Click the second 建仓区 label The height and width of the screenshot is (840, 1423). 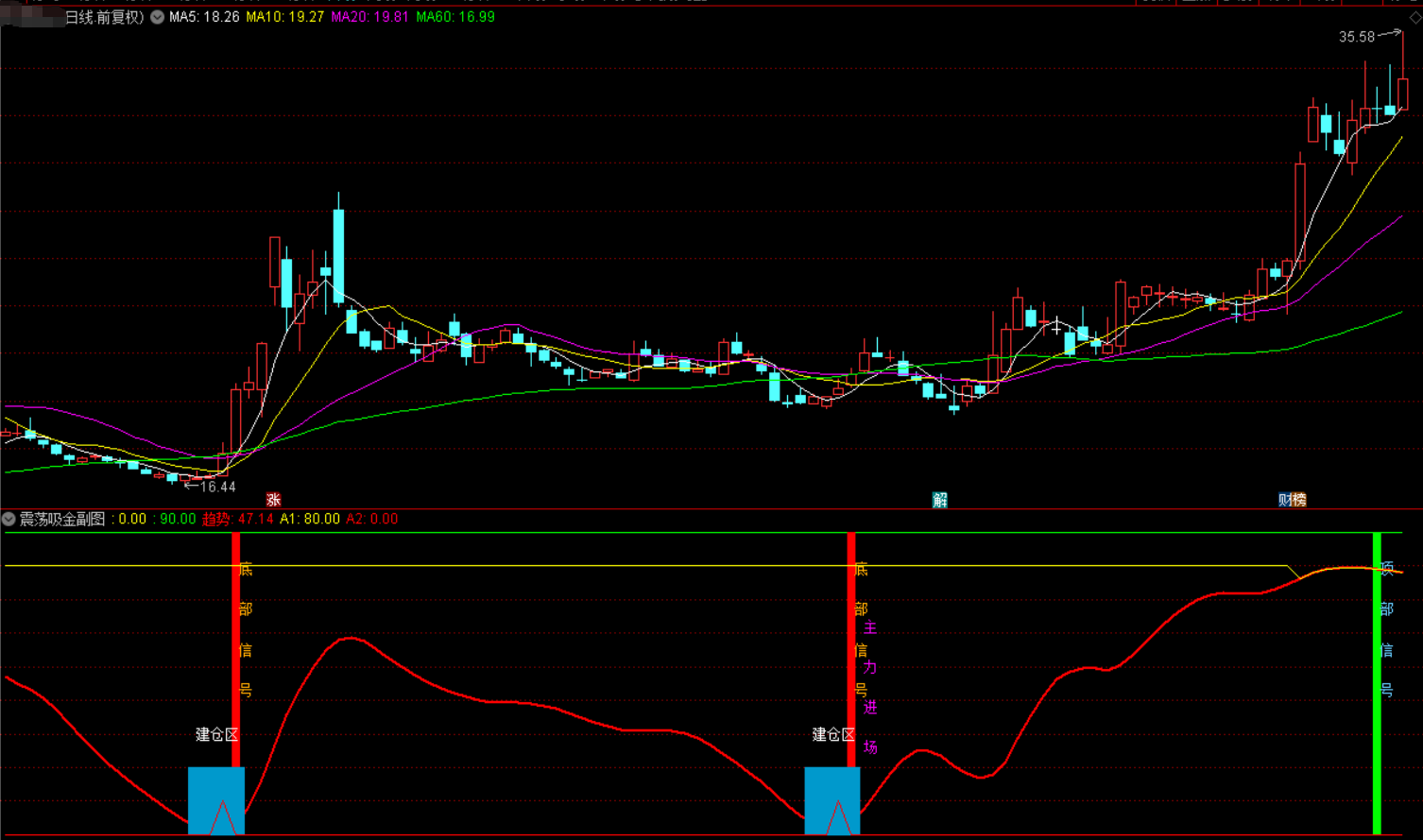(x=833, y=734)
